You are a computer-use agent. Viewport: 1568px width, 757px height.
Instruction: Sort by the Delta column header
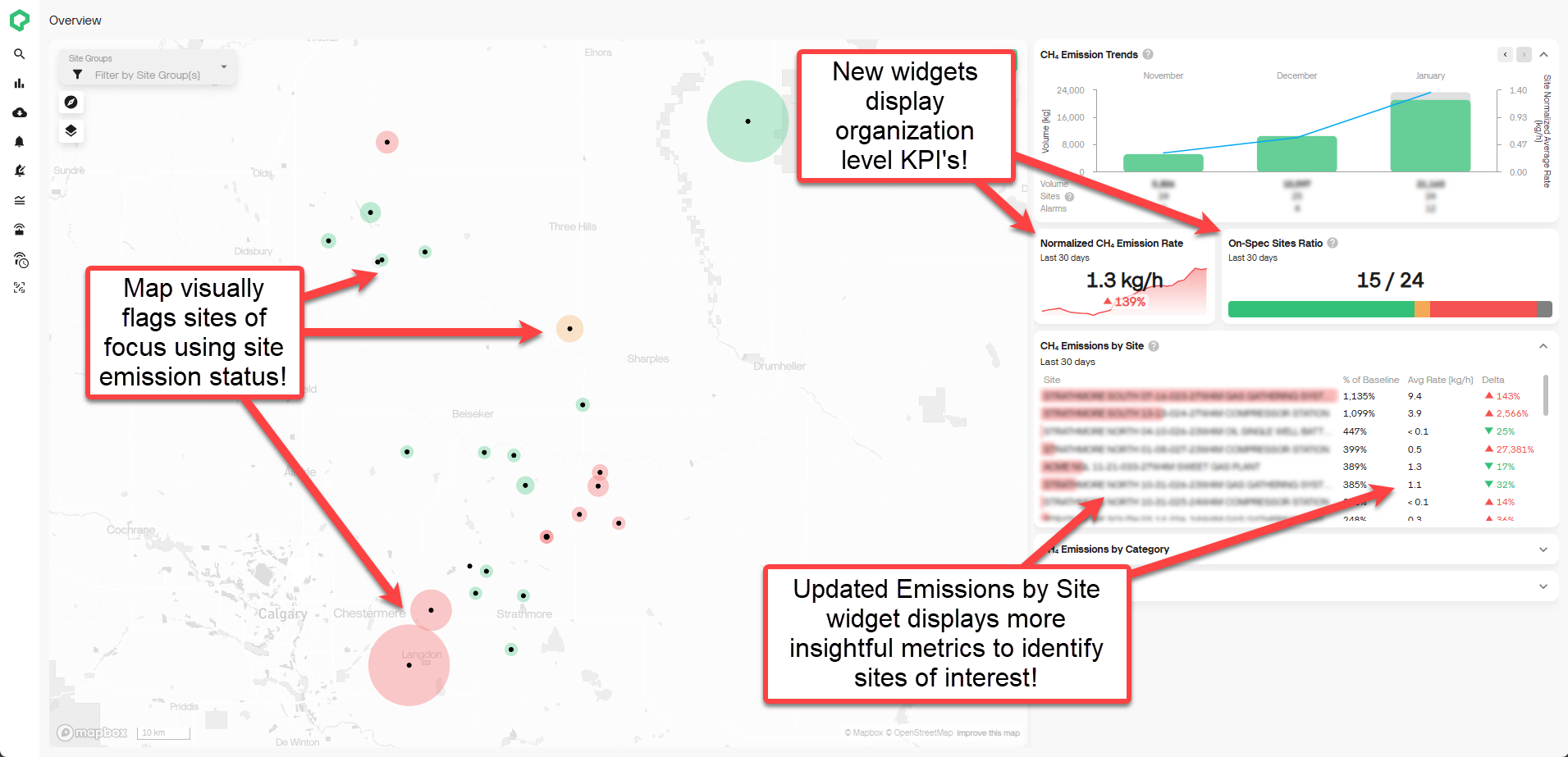coord(1493,380)
